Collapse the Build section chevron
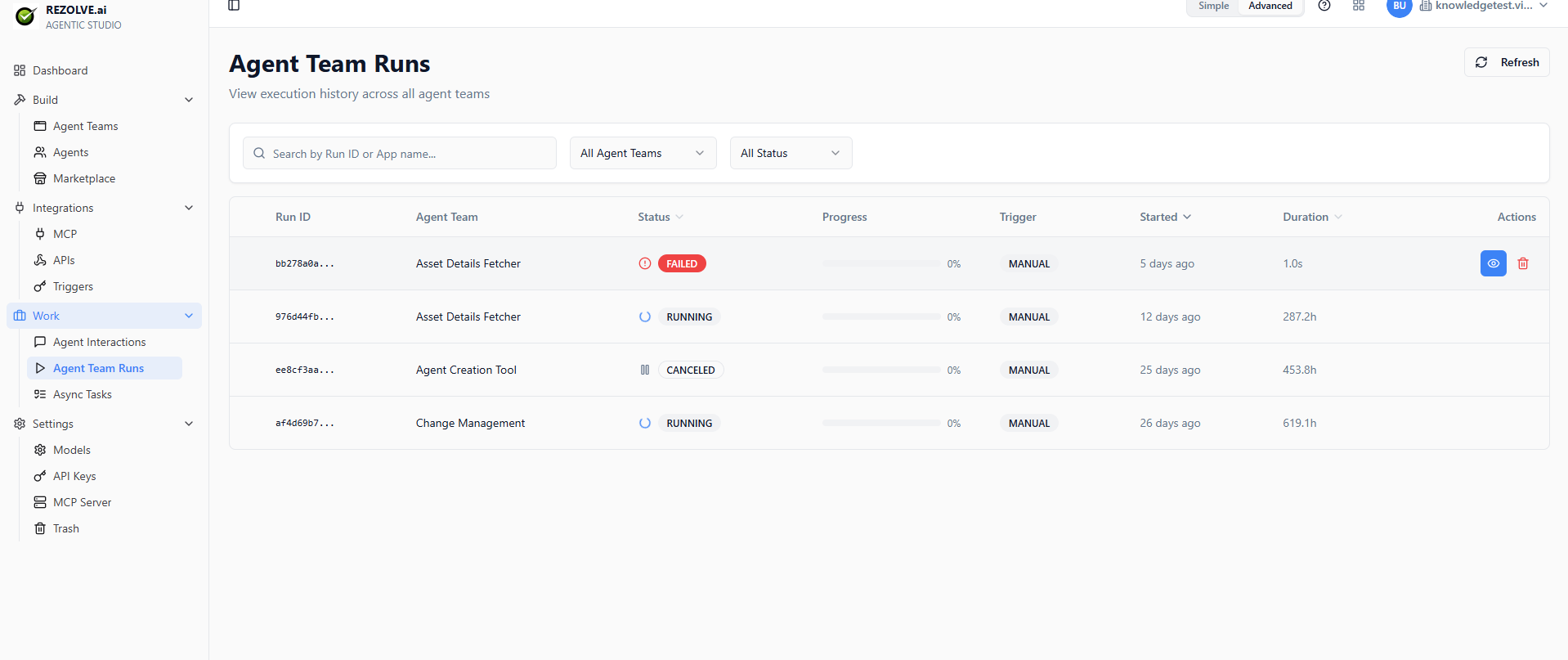The image size is (1568, 660). pyautogui.click(x=189, y=100)
